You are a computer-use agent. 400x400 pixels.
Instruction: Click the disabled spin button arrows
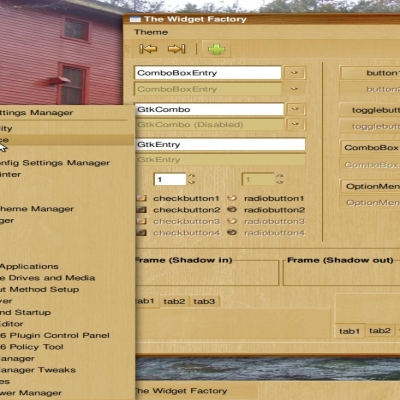click(x=280, y=179)
